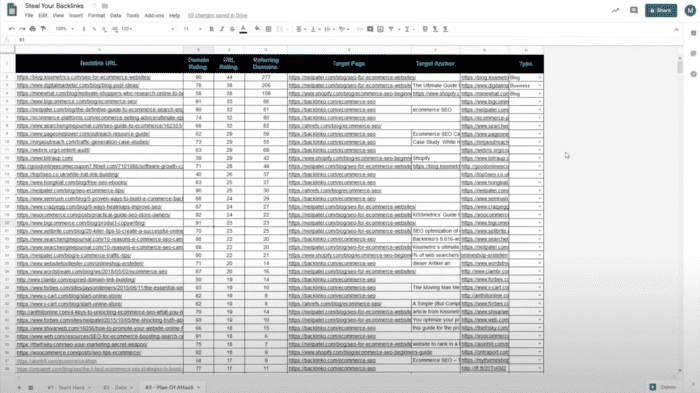Click All changes saved in Drive link

click(217, 15)
